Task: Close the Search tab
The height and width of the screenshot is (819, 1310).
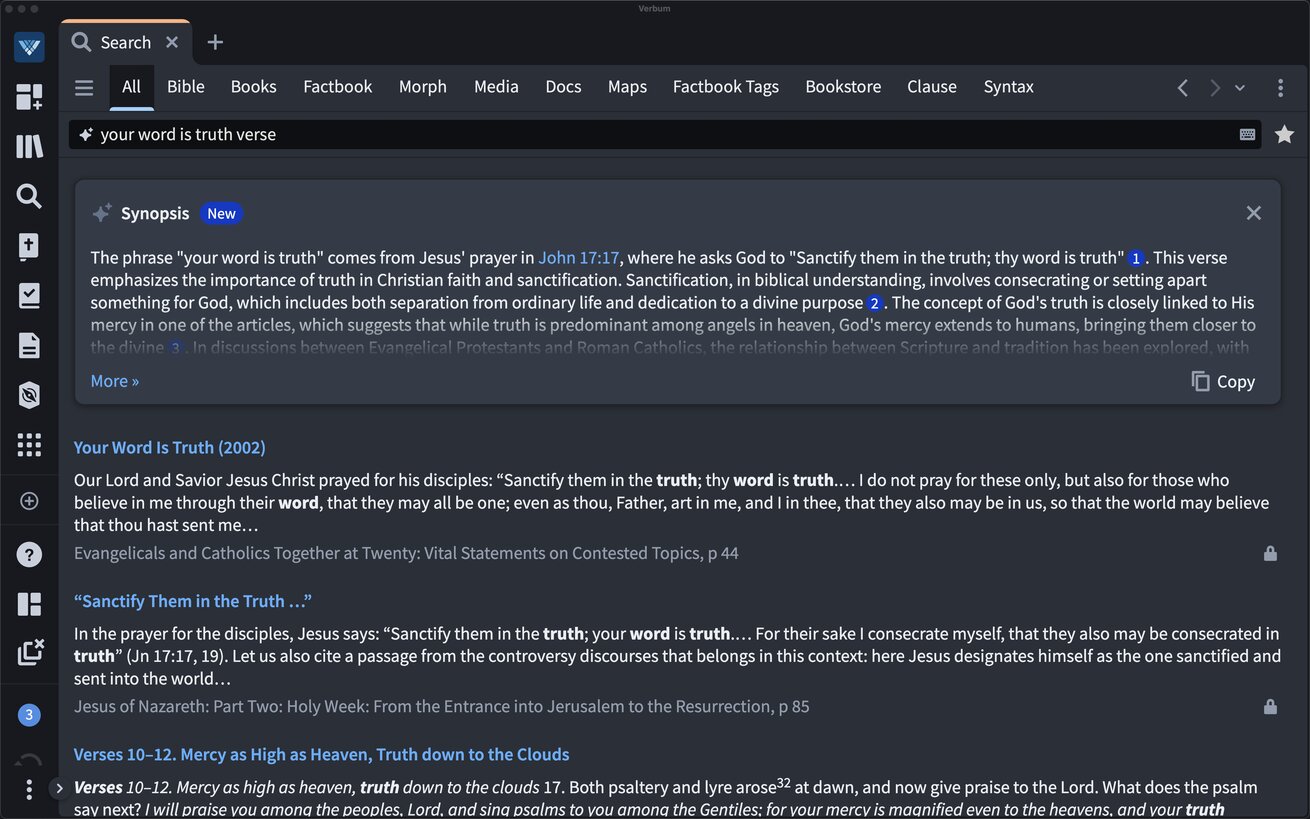Action: click(x=172, y=42)
